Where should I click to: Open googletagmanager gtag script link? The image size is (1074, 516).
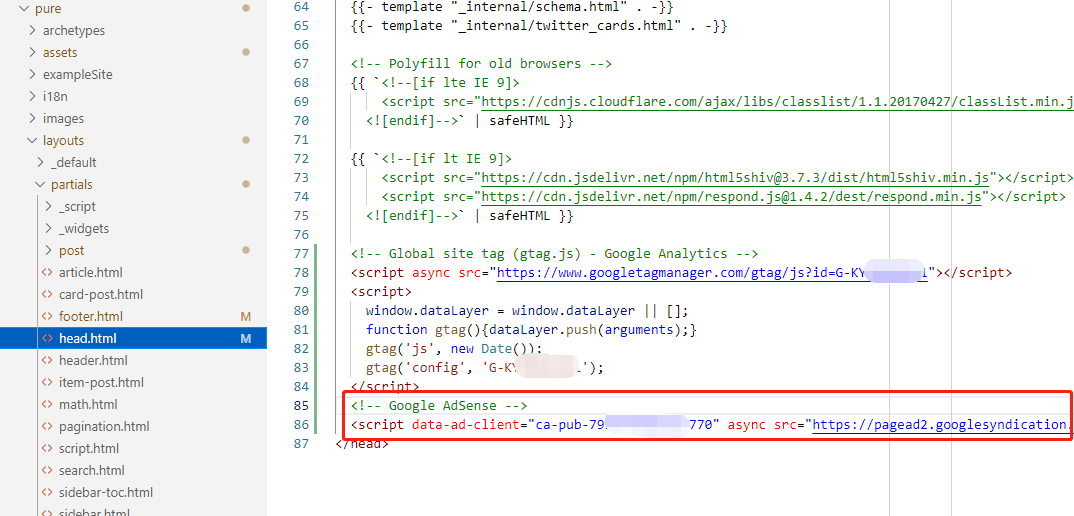pos(712,273)
